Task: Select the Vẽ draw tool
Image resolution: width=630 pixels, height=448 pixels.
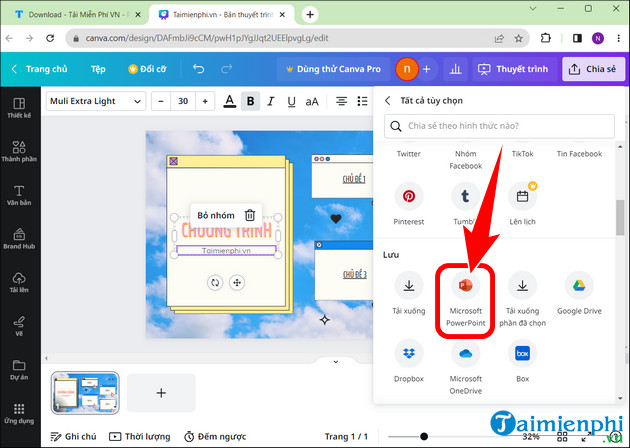Action: click(x=19, y=326)
